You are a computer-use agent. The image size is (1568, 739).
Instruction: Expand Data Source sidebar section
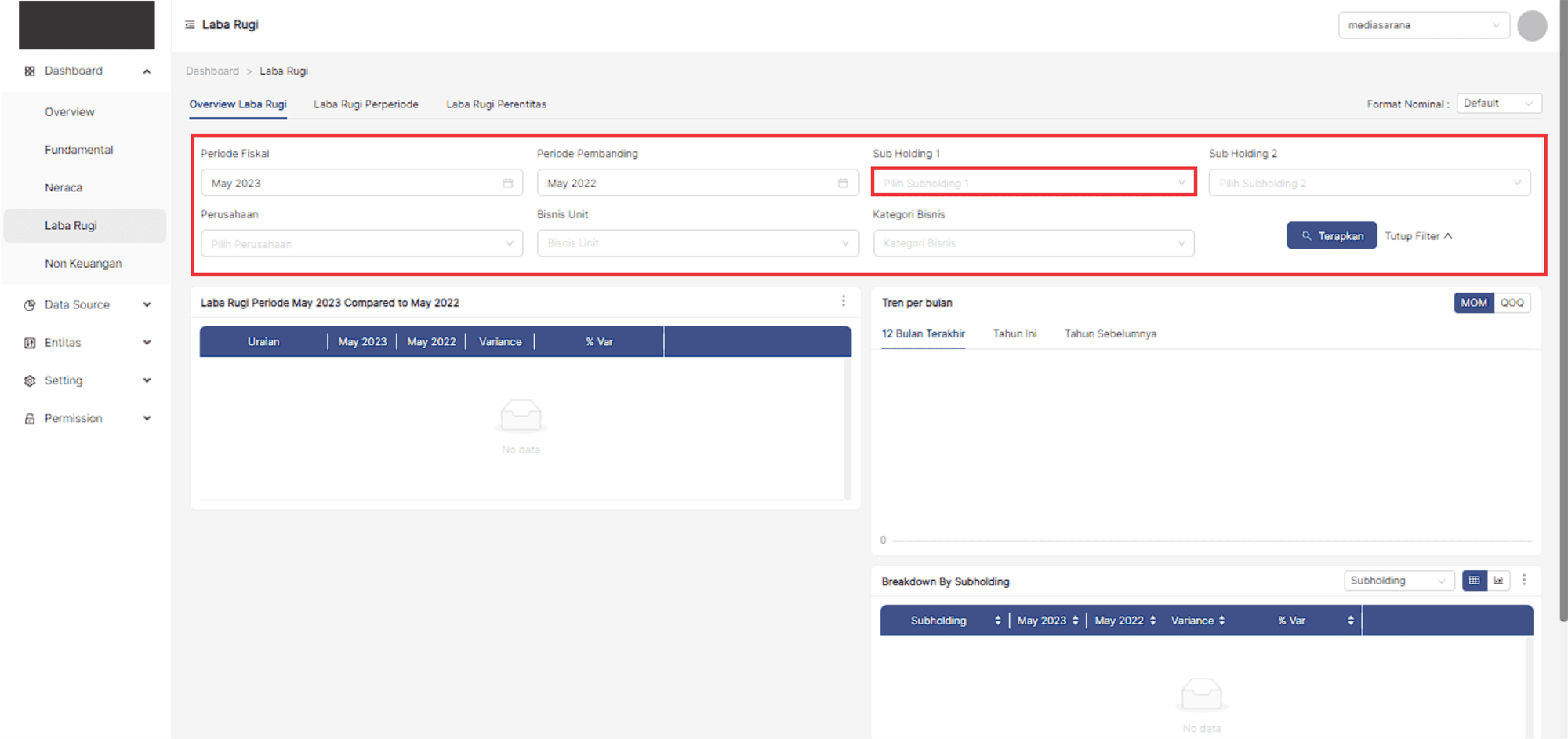(86, 304)
